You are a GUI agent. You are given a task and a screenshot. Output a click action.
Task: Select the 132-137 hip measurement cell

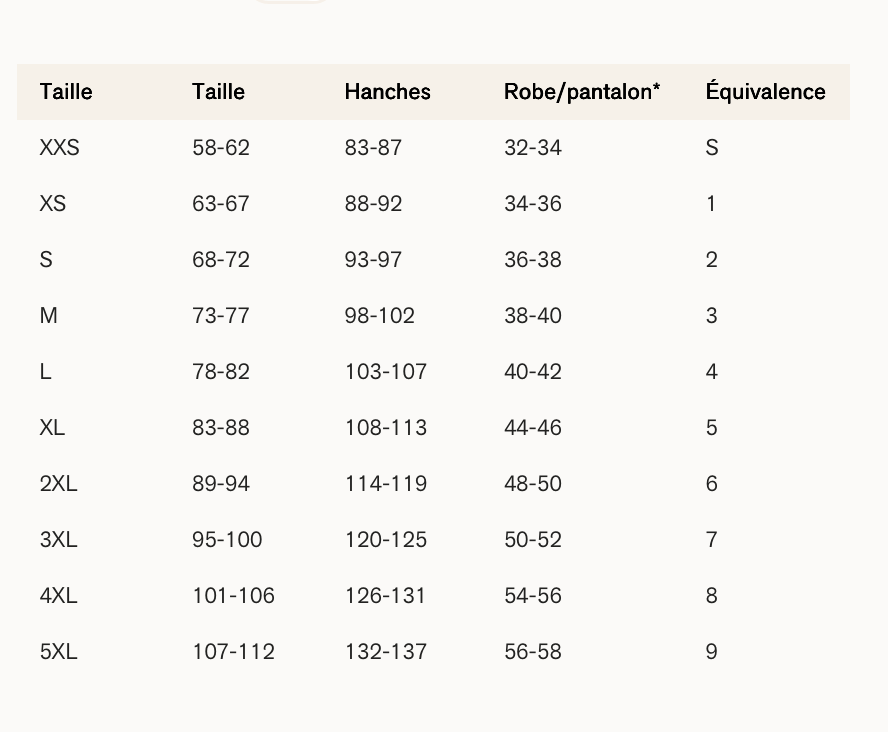tap(385, 652)
